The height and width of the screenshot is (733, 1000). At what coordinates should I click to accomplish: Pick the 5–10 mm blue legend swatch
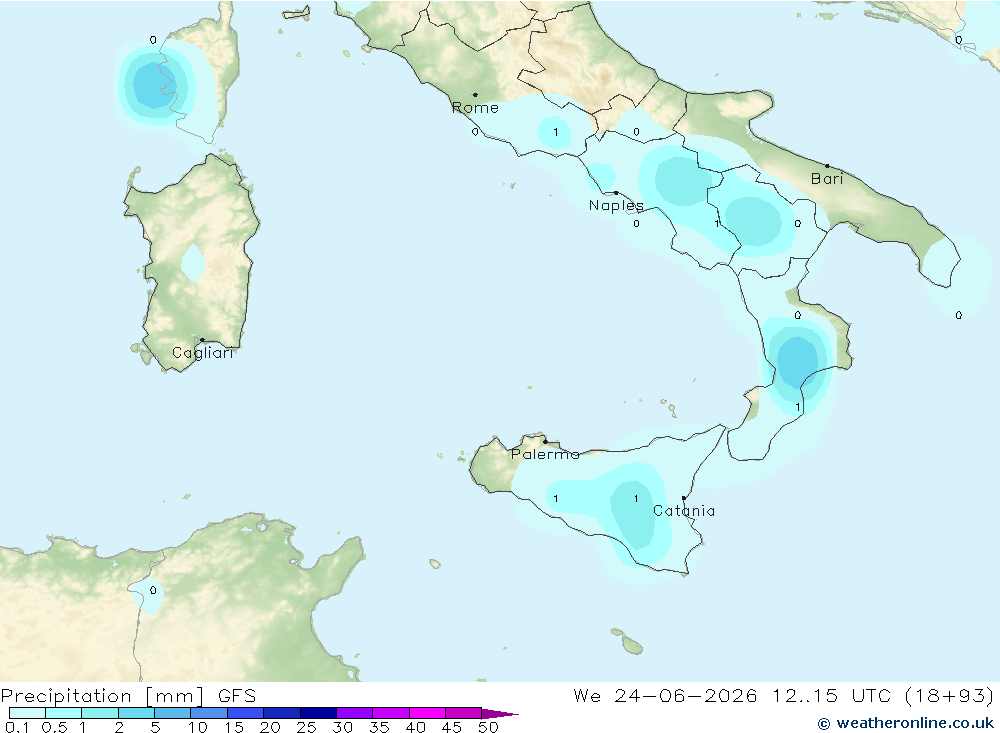pyautogui.click(x=172, y=713)
